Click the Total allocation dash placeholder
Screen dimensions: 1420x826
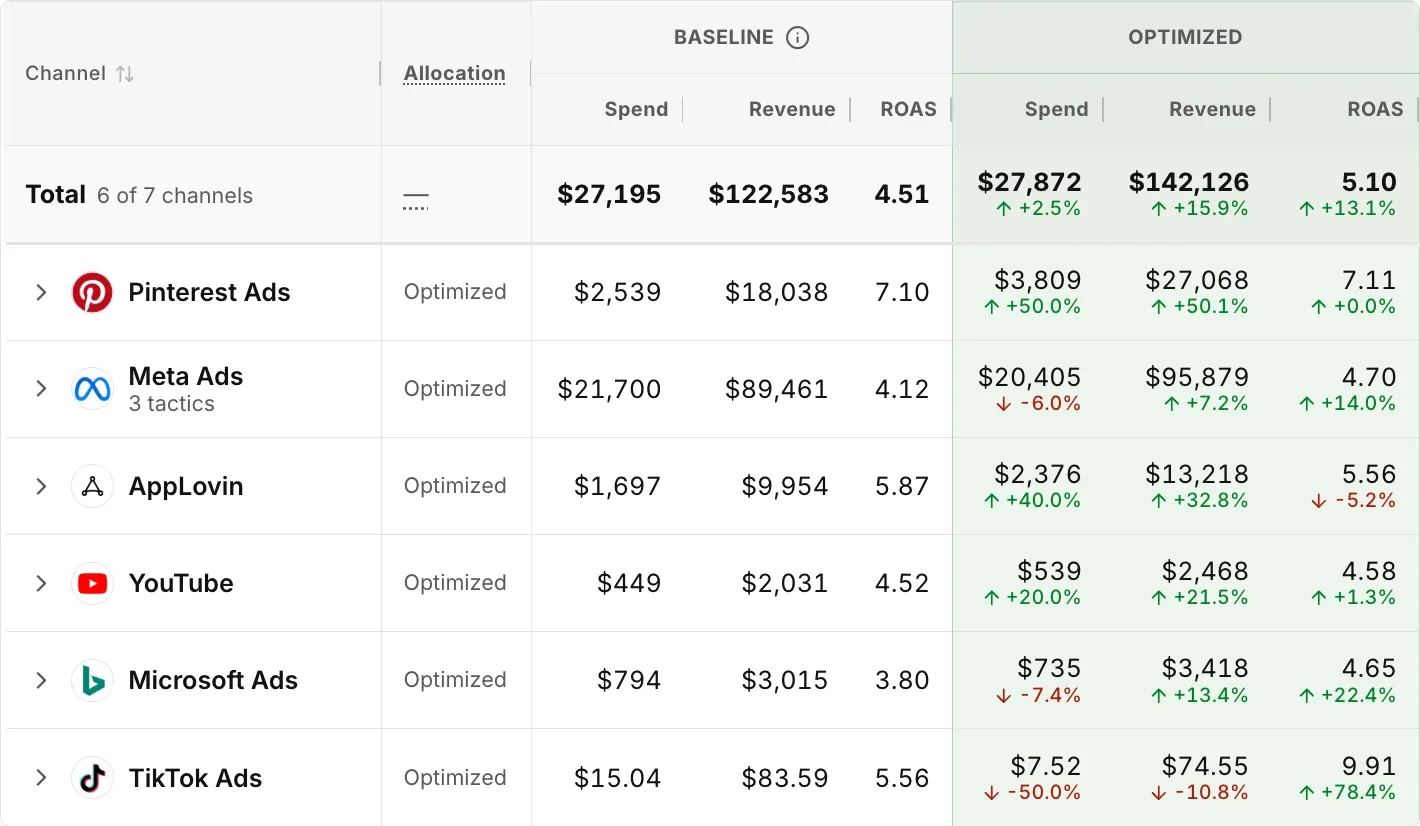pos(415,199)
